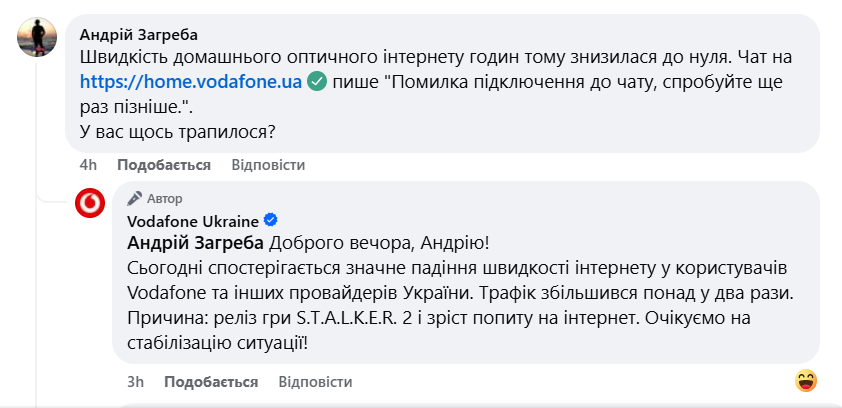Click the blue verified badge by Vodafone Ukraine
The image size is (842, 408).
(270, 220)
